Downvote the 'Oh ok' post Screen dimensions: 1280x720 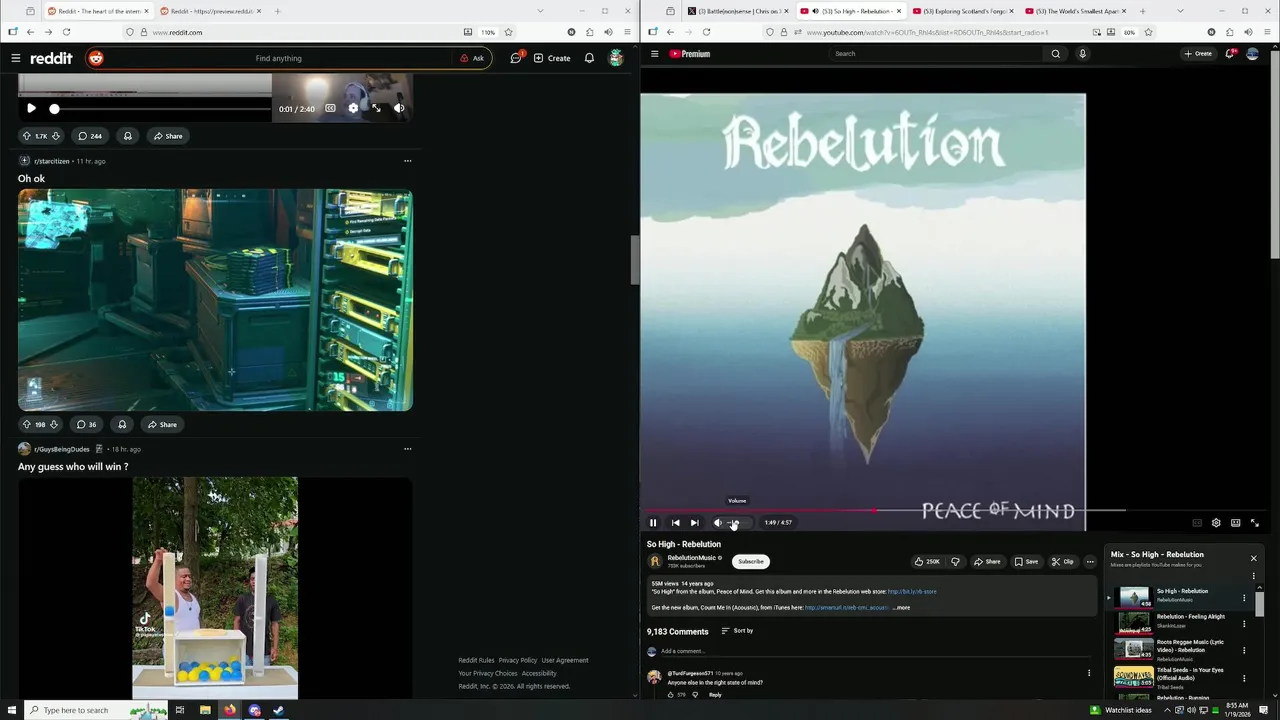tap(54, 424)
